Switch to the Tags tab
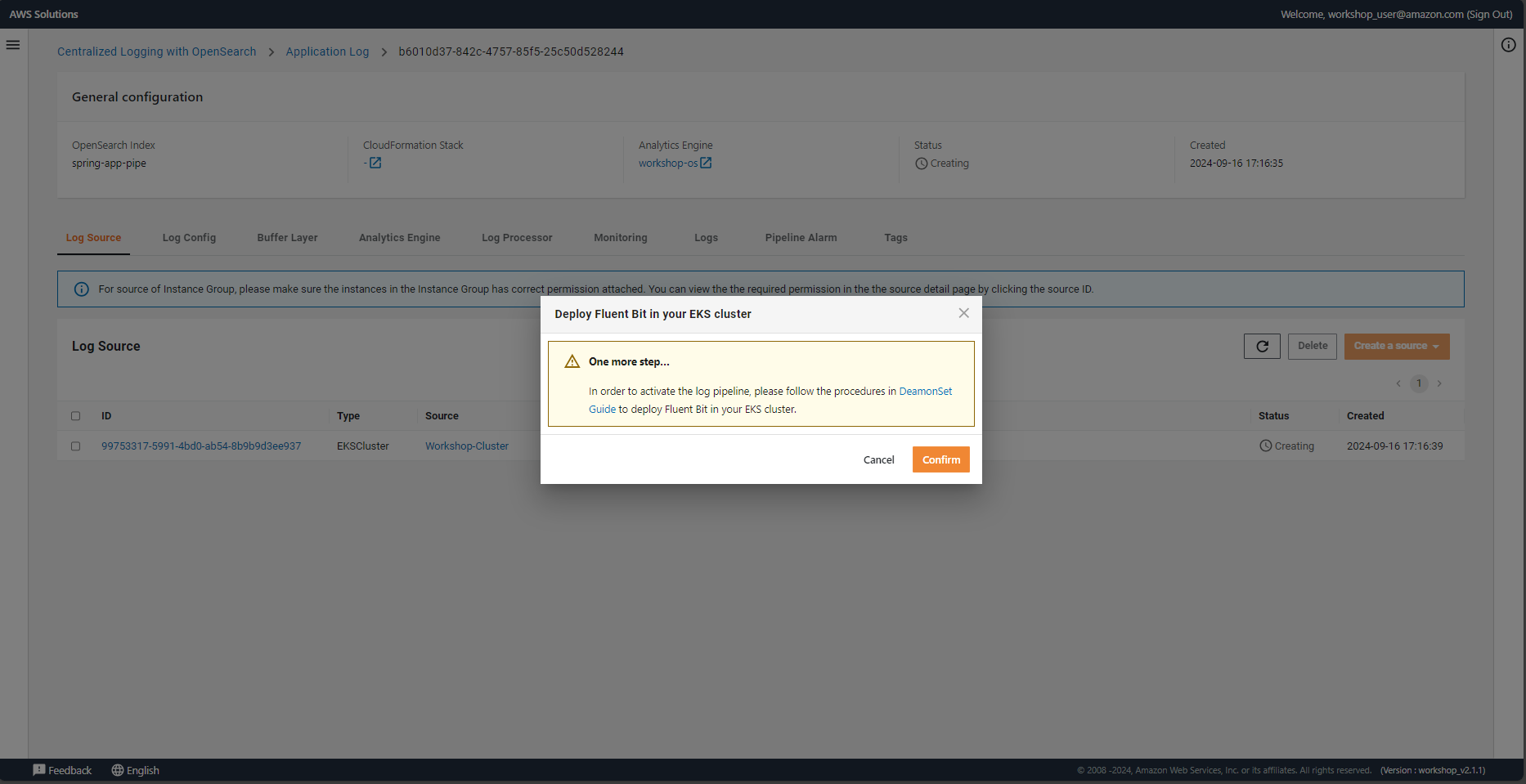The image size is (1526, 784). [x=895, y=238]
